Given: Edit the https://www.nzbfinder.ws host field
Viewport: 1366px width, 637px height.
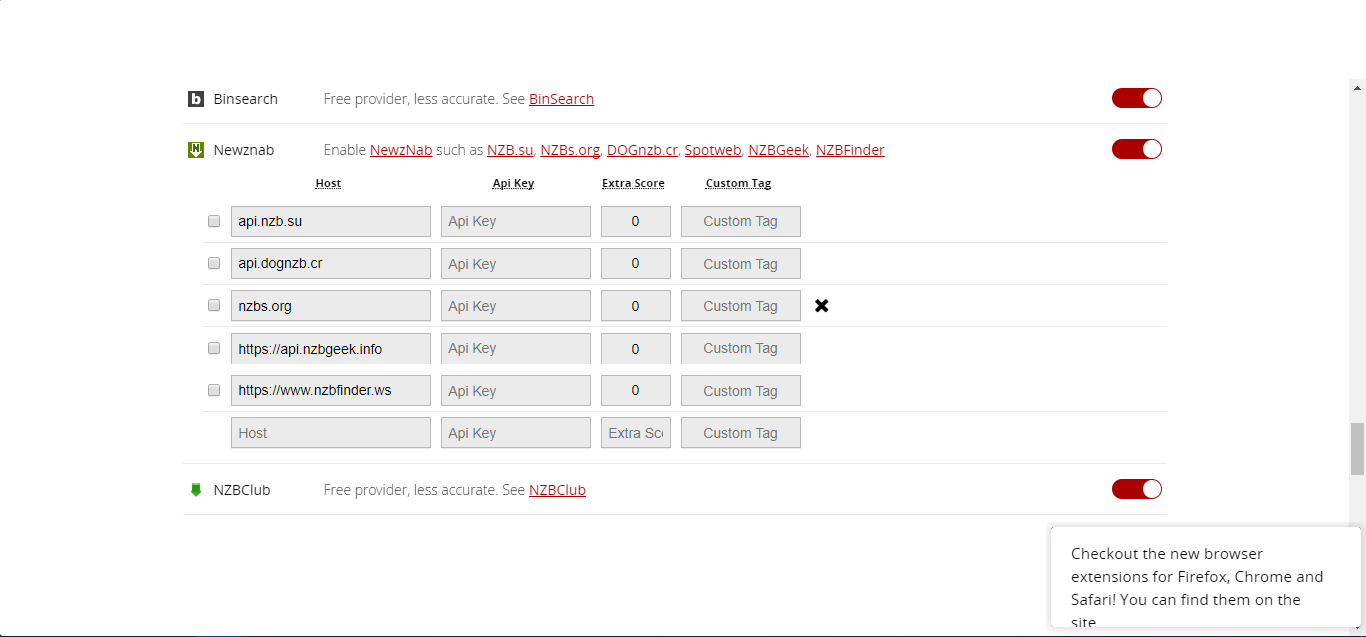Looking at the screenshot, I should 331,391.
